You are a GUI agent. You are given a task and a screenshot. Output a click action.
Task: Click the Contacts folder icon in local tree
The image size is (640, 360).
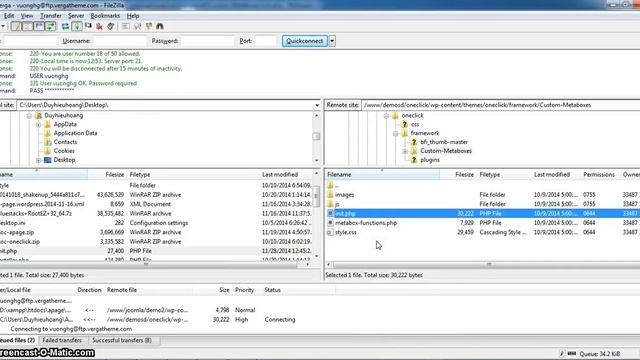47,142
